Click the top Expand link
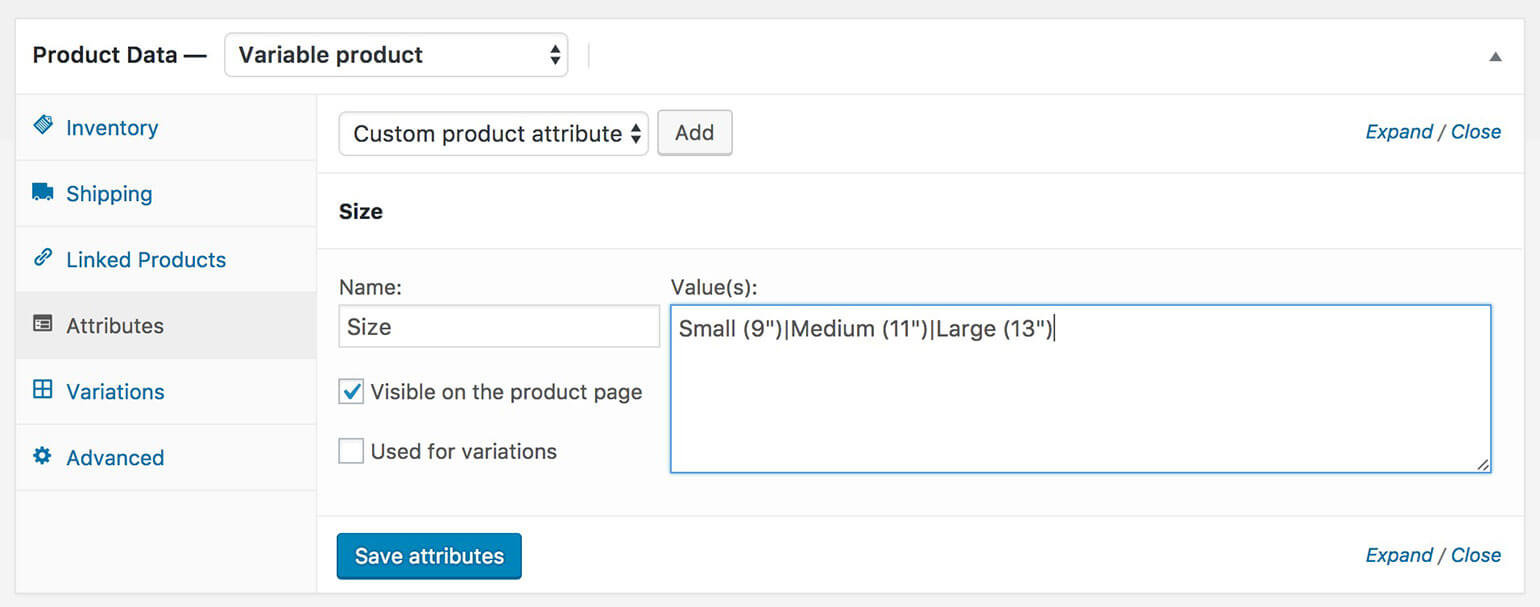Screen dimensions: 1540x607 [1398, 132]
